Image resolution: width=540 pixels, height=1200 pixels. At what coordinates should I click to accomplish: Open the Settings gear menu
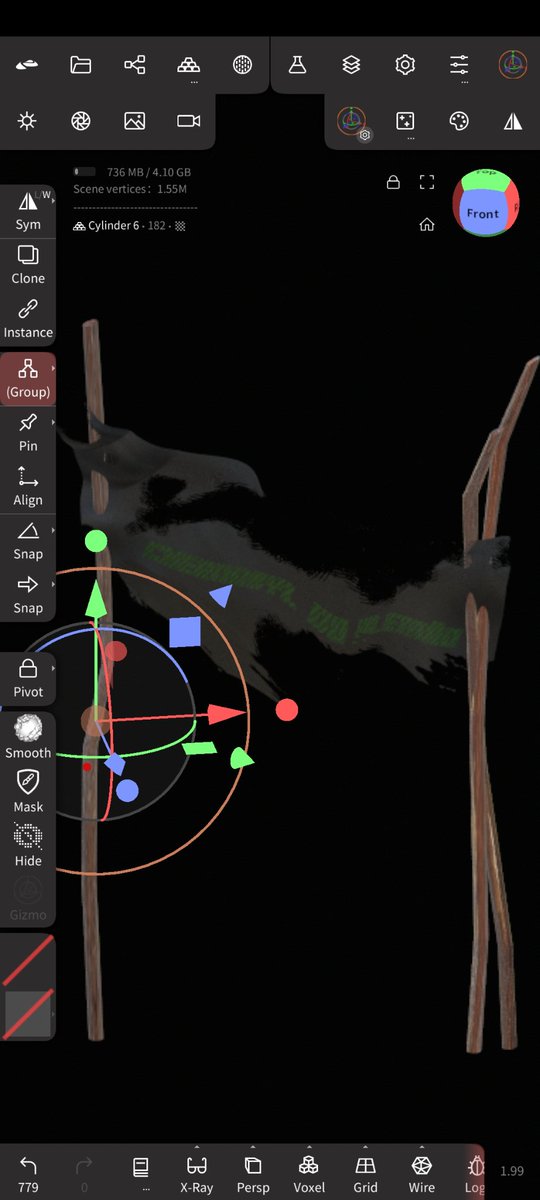[405, 65]
